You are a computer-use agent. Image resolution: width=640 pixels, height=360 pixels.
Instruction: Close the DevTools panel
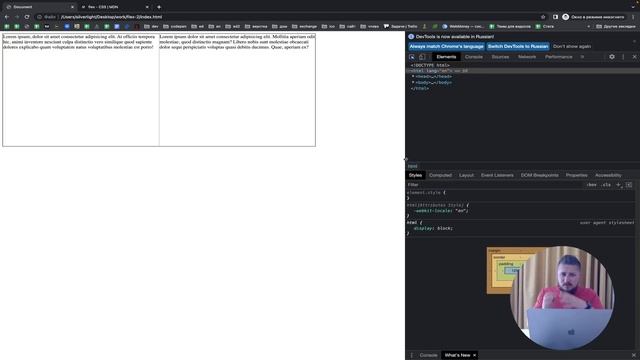point(634,57)
